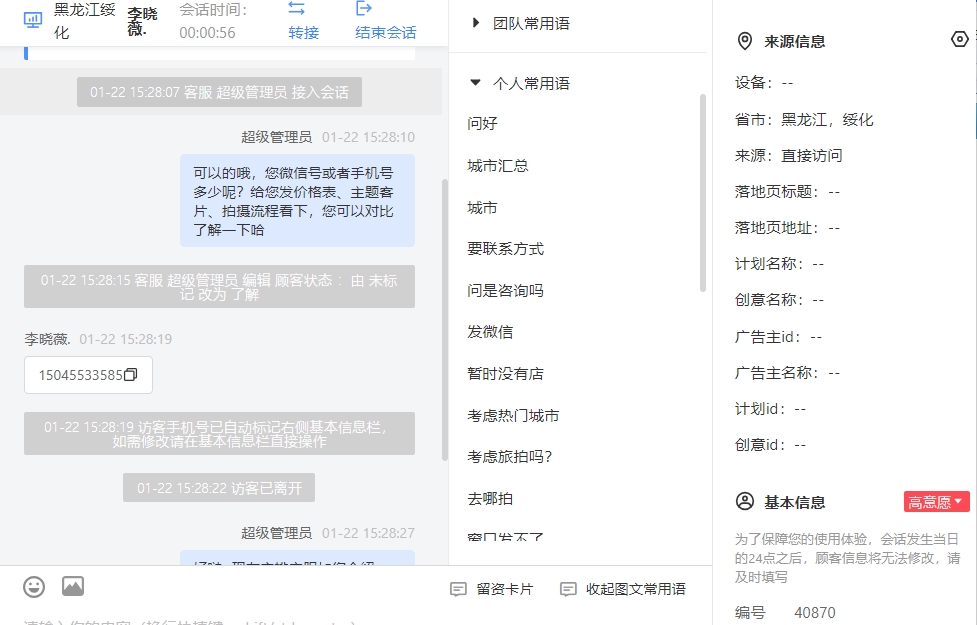977x625 pixels.
Task: Click the 访客已离开 system notice
Action: [219, 488]
